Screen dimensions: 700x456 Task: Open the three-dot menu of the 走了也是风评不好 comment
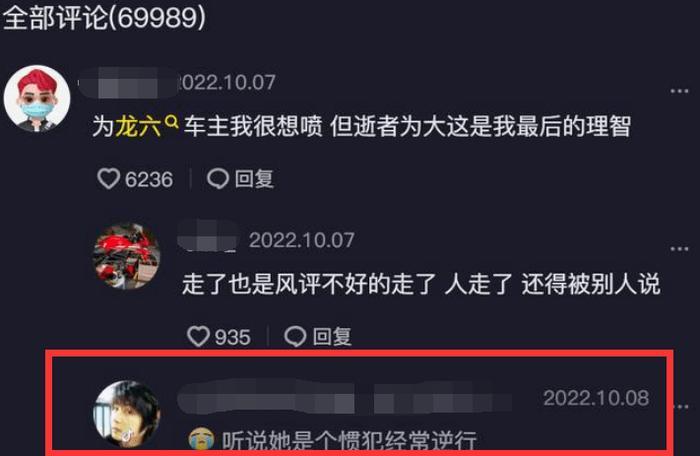[679, 249]
